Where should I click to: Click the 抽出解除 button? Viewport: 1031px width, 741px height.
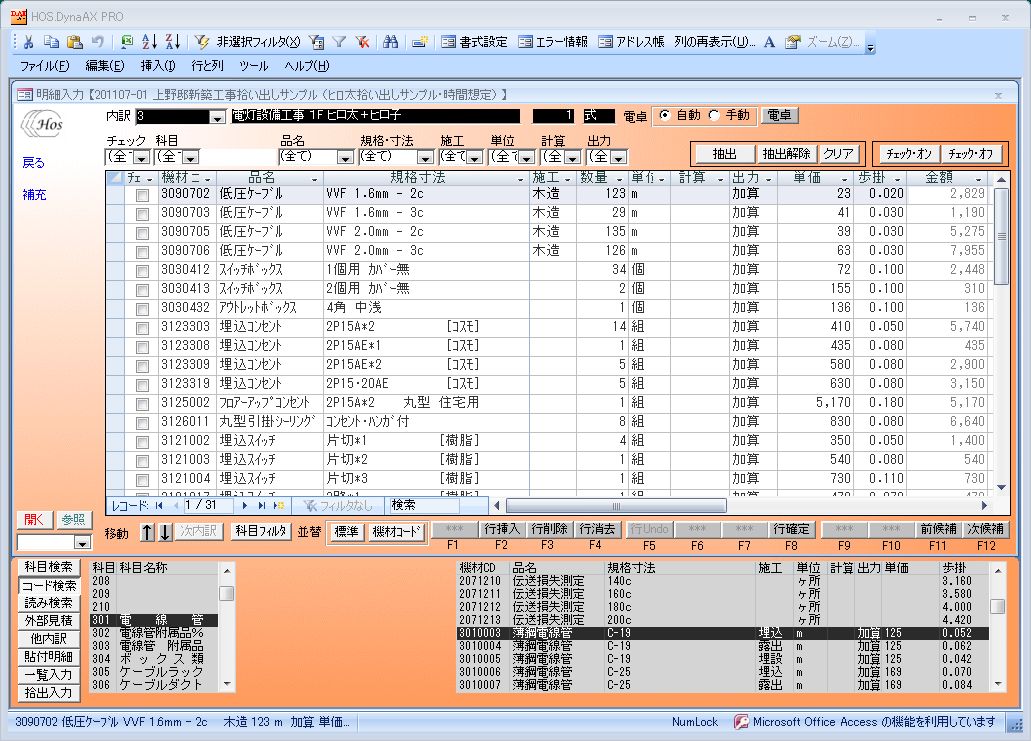coord(786,154)
